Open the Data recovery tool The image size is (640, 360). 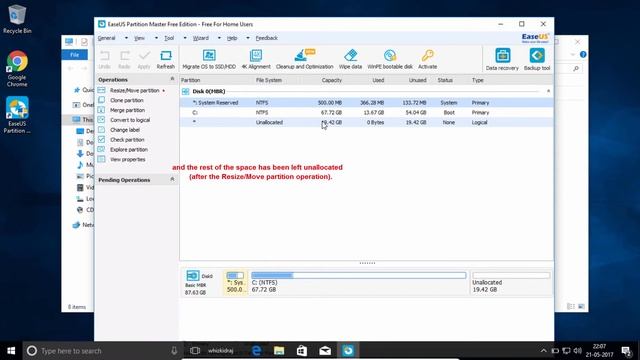click(x=502, y=60)
